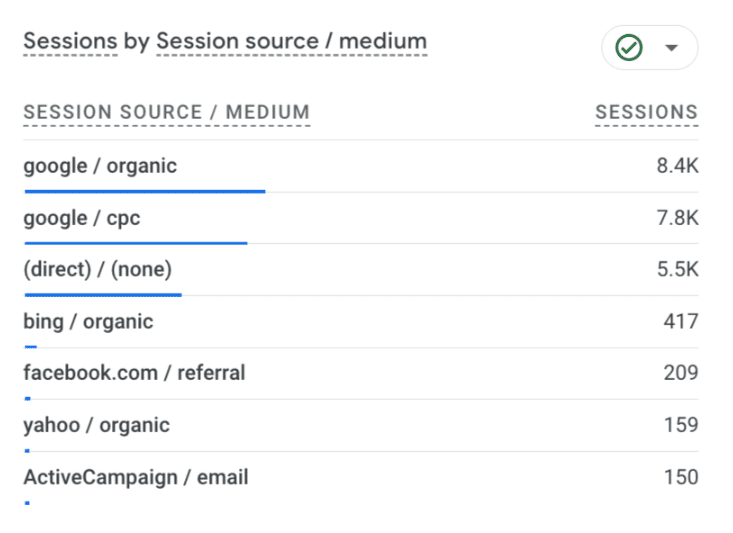
Task: Select the bing / organic row
Action: click(x=361, y=322)
